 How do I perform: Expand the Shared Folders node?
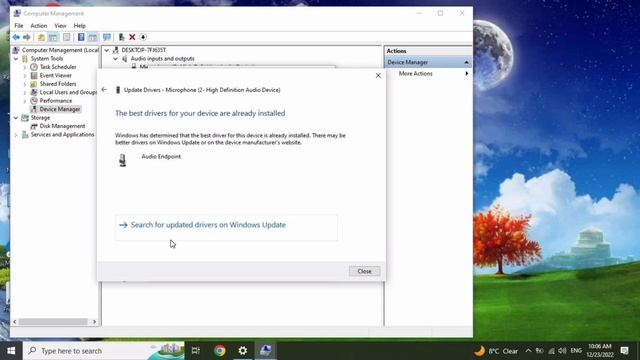24,84
